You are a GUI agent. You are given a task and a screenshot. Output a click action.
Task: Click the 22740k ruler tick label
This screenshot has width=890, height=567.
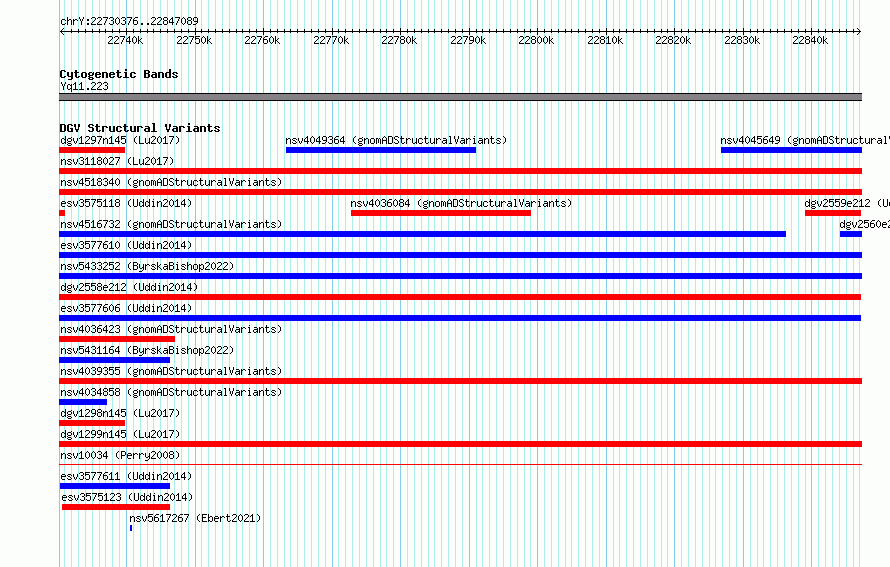[125, 40]
